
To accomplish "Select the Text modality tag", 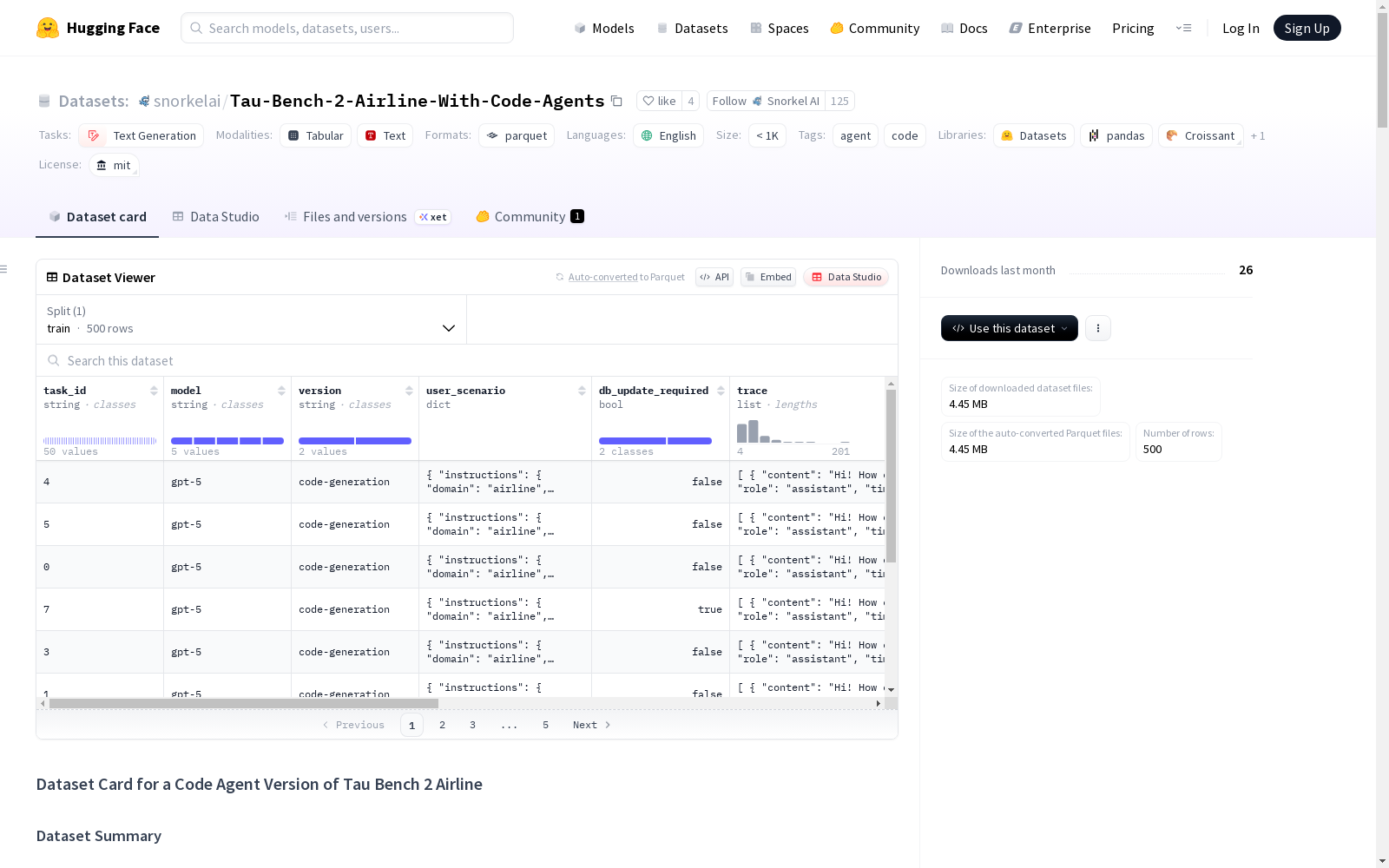I will 385,135.
